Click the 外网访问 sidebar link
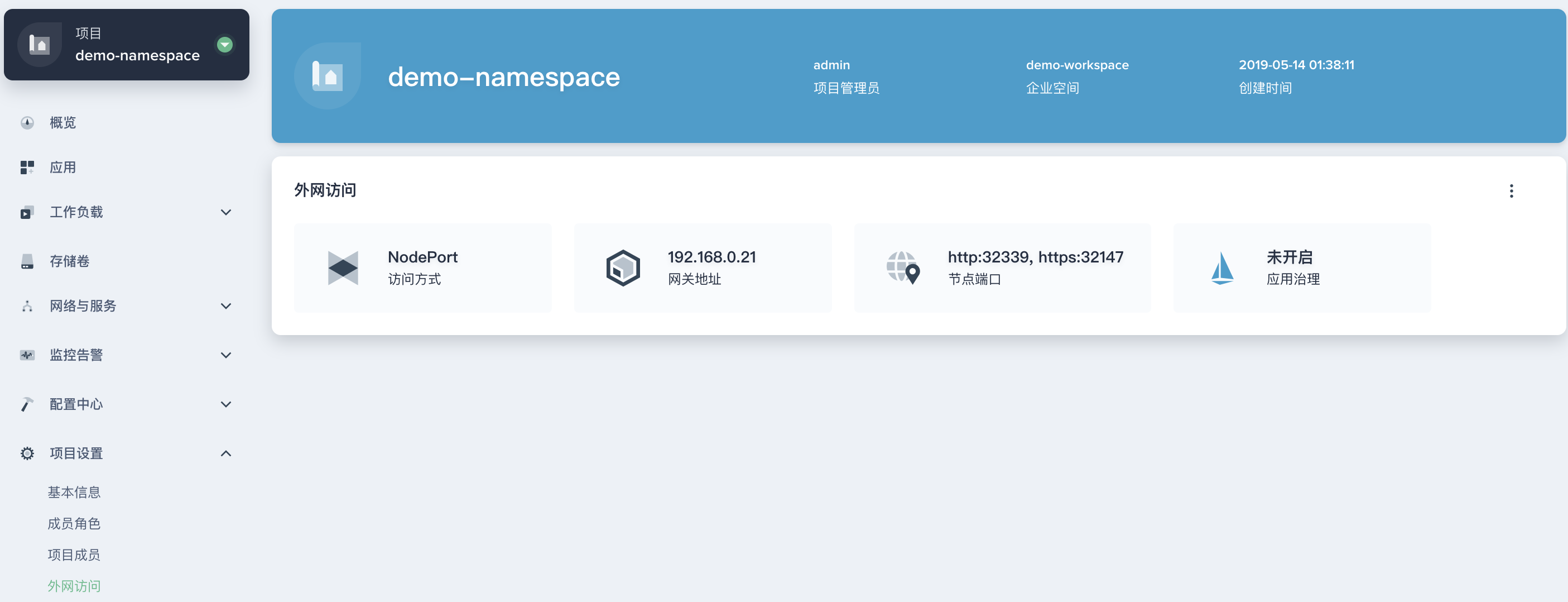 (74, 586)
